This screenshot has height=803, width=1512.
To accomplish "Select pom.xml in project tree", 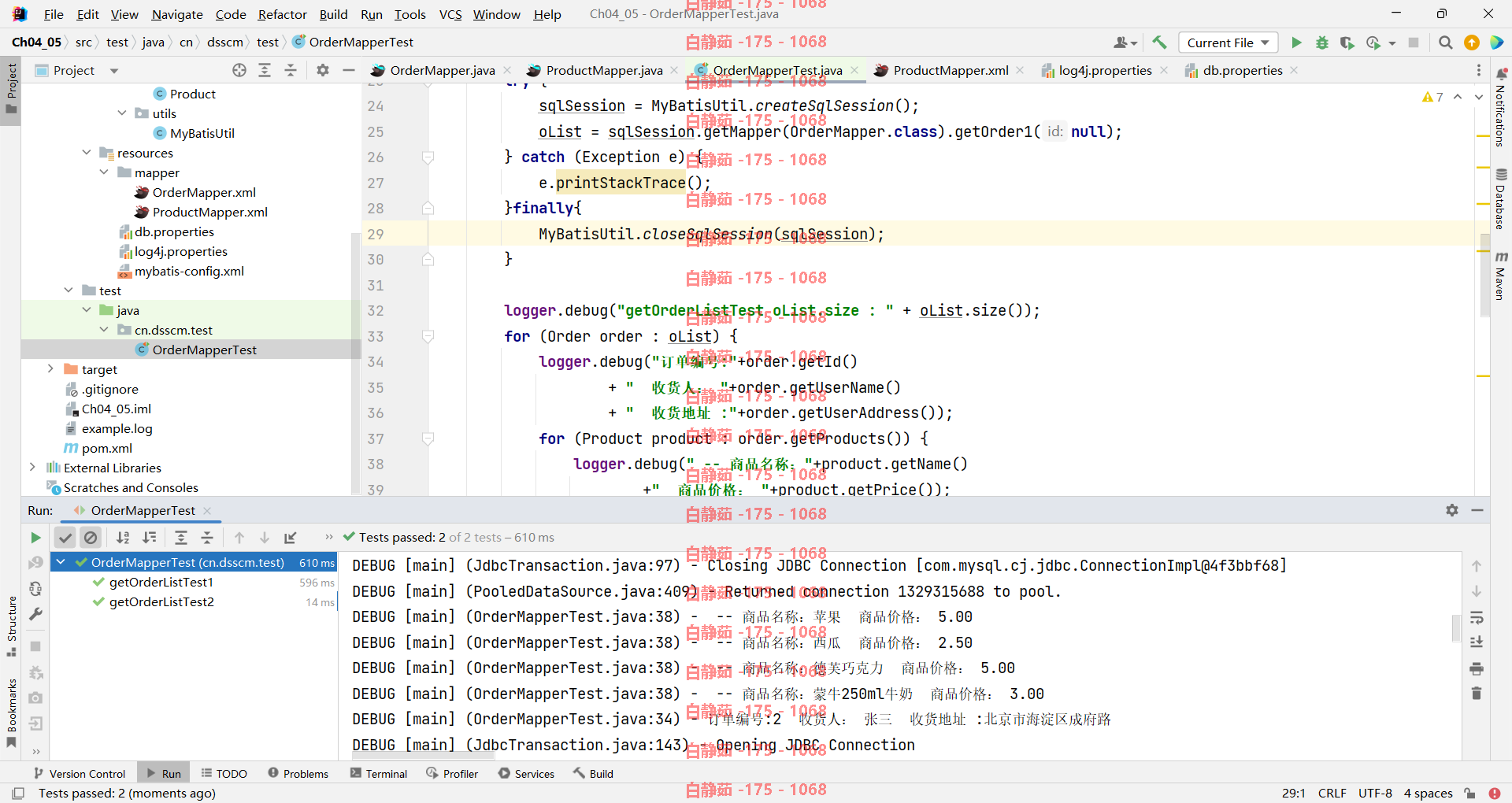I will [107, 448].
